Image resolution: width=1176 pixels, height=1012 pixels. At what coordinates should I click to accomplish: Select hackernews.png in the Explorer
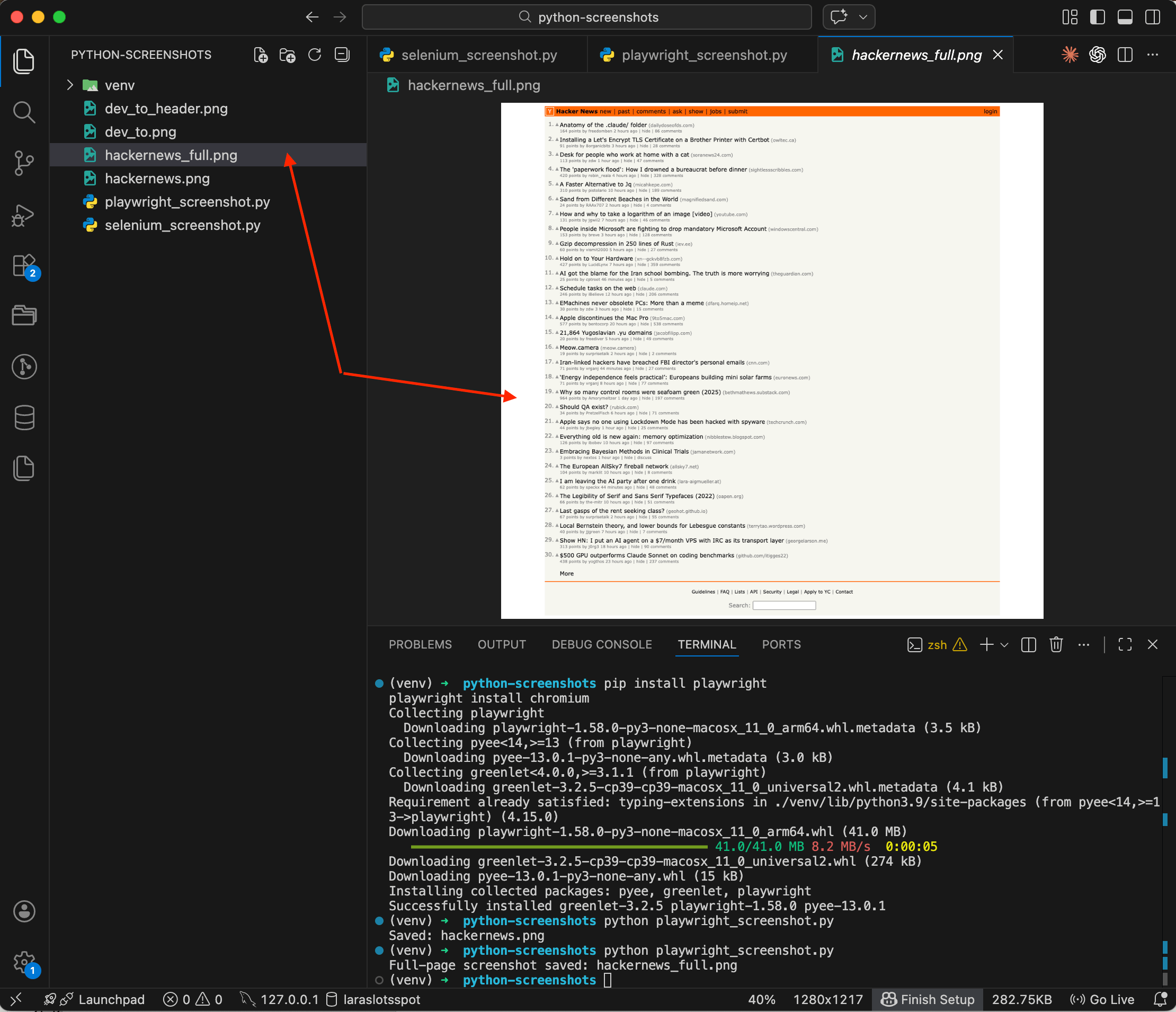(157, 178)
